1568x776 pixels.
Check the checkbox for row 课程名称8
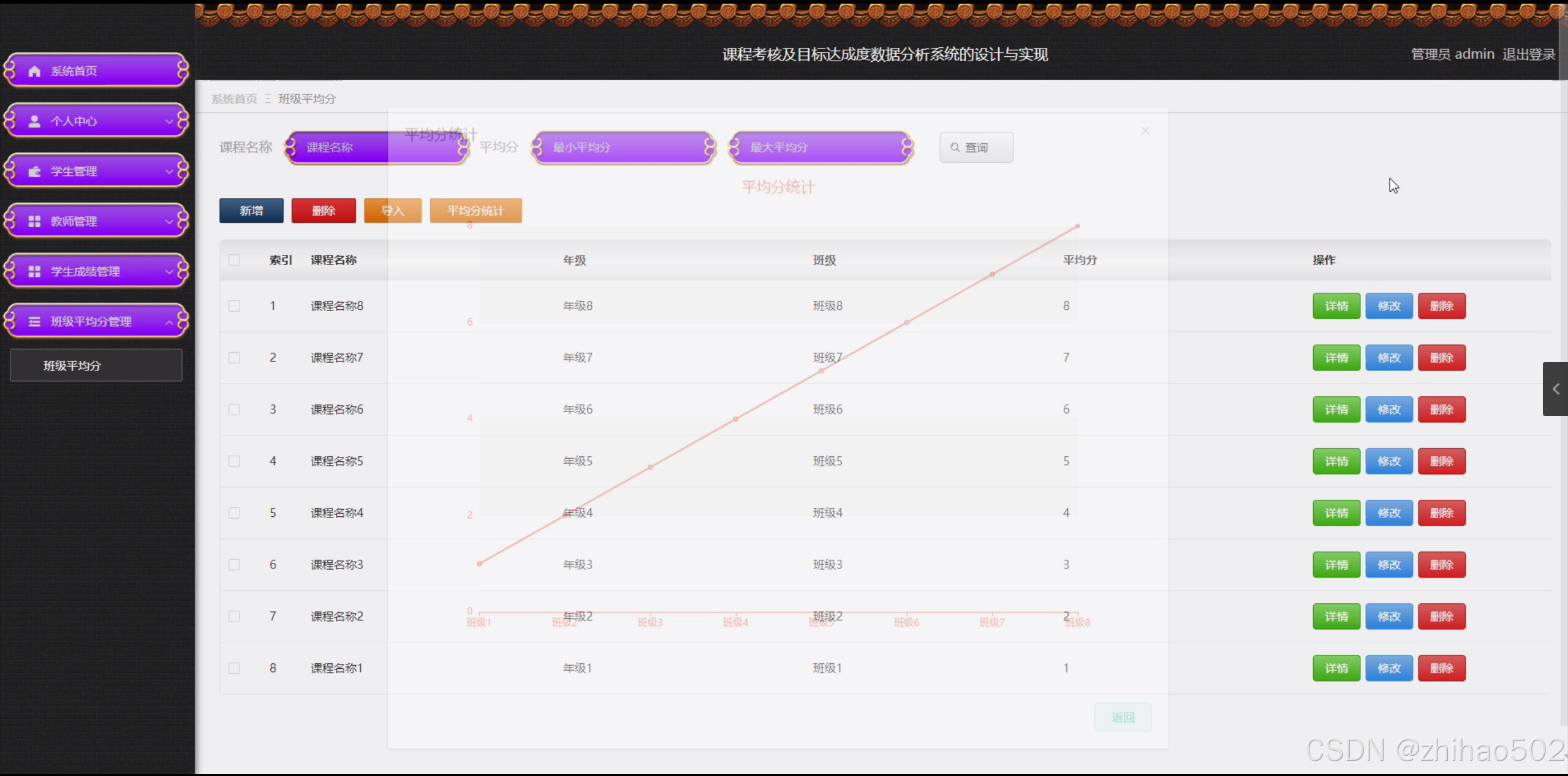pos(234,306)
